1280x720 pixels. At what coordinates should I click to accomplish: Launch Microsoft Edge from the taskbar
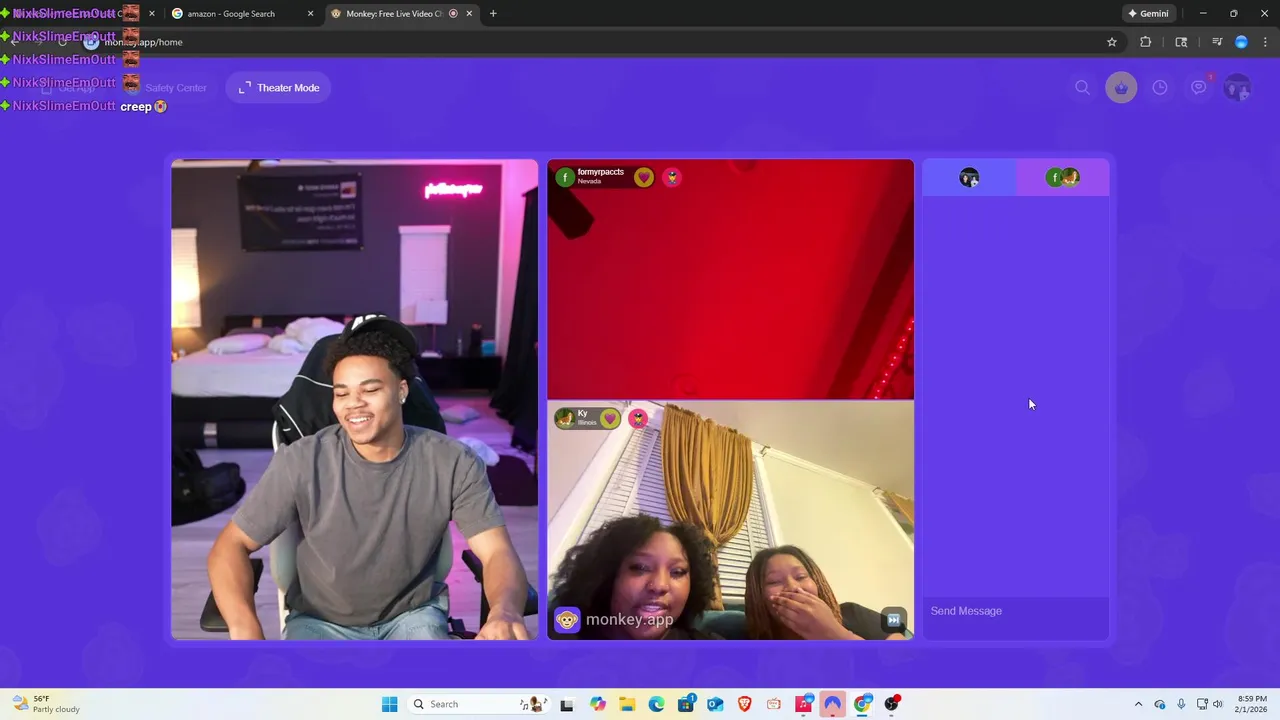pos(656,704)
